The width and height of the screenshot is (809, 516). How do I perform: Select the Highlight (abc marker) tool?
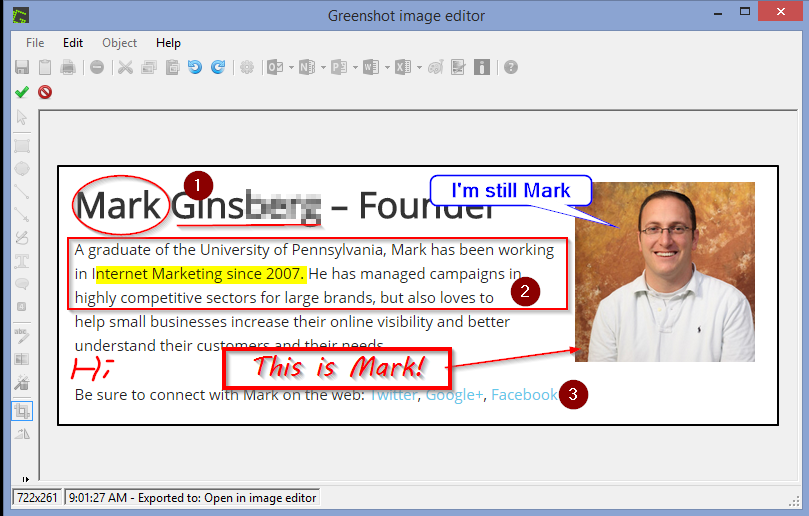click(22, 335)
